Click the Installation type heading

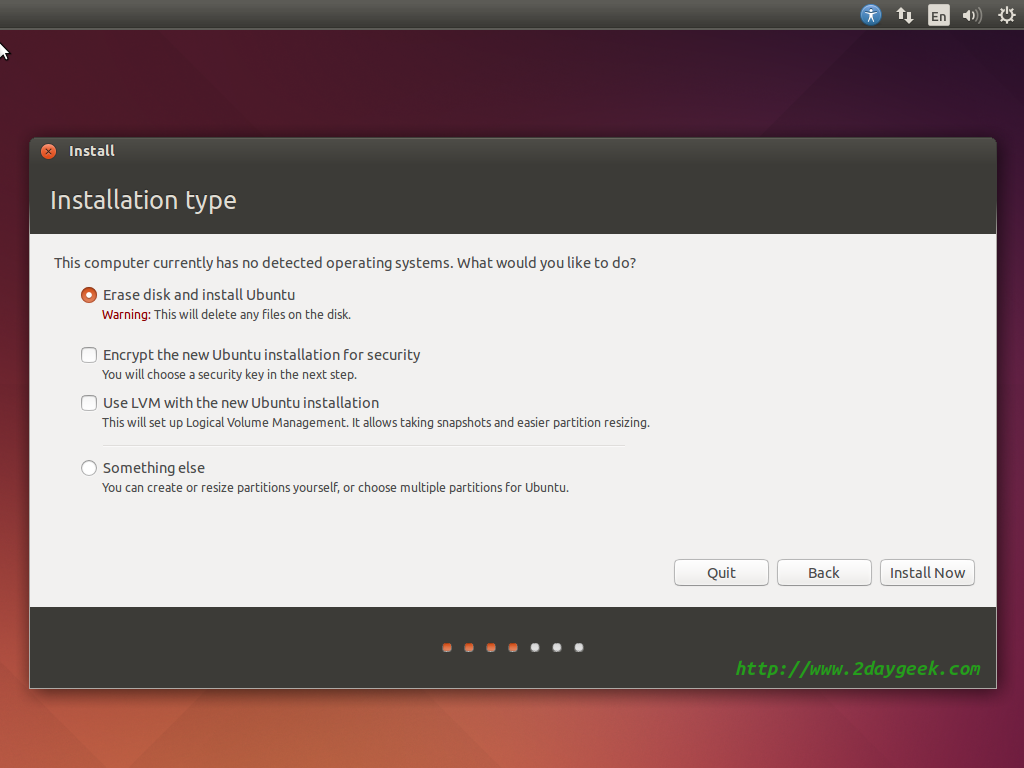click(x=143, y=200)
